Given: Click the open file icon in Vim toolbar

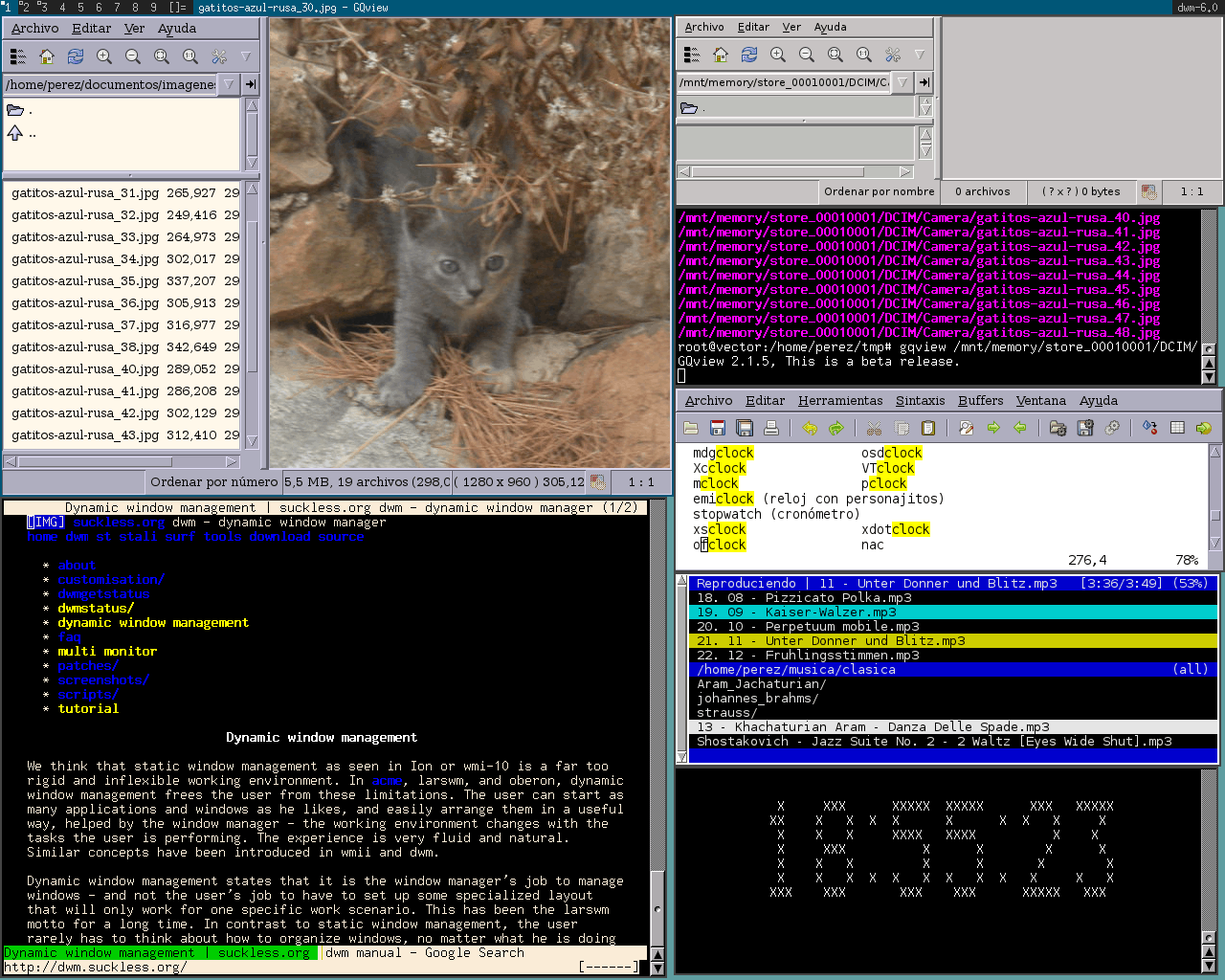Looking at the screenshot, I should (691, 428).
